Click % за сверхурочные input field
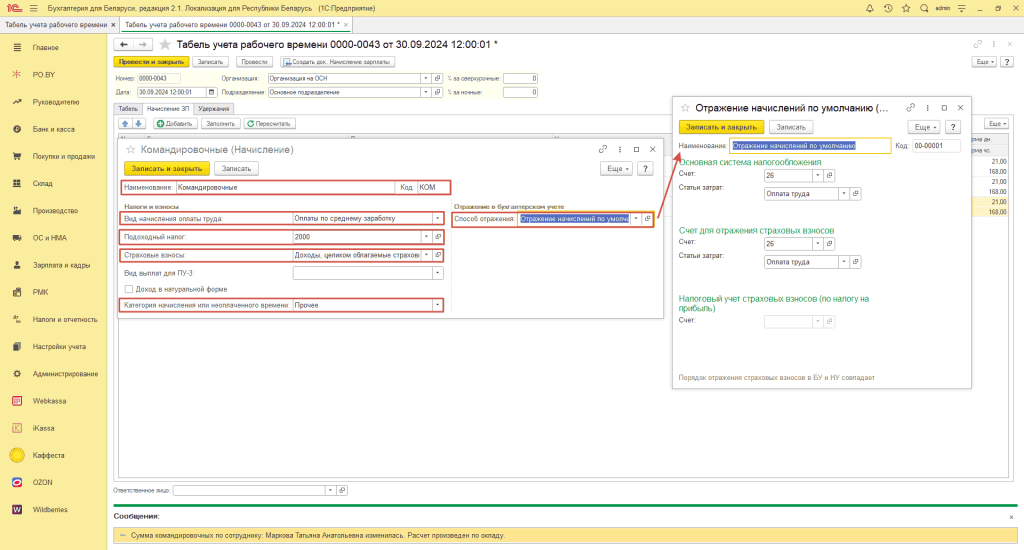The image size is (1024, 550). point(520,78)
